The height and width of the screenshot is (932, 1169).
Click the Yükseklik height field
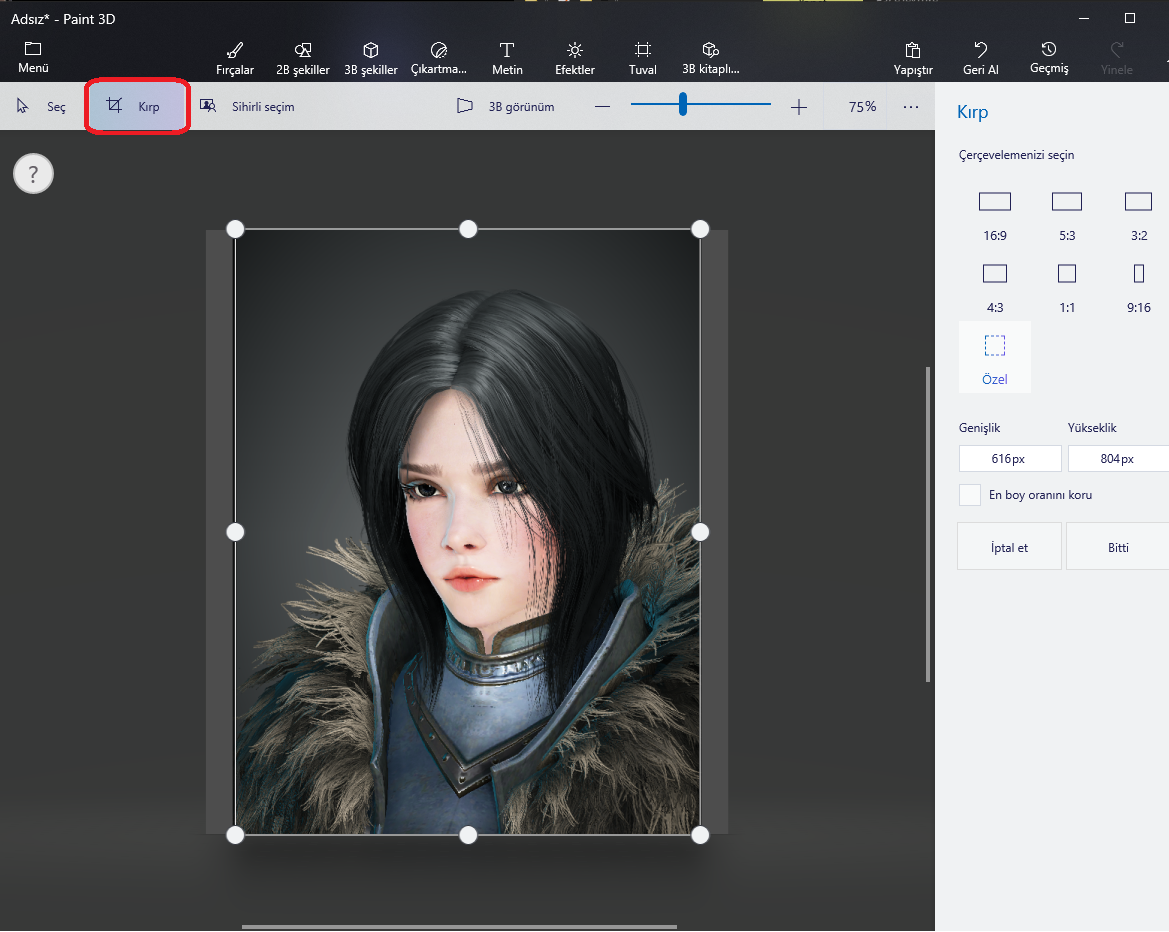pos(1118,459)
